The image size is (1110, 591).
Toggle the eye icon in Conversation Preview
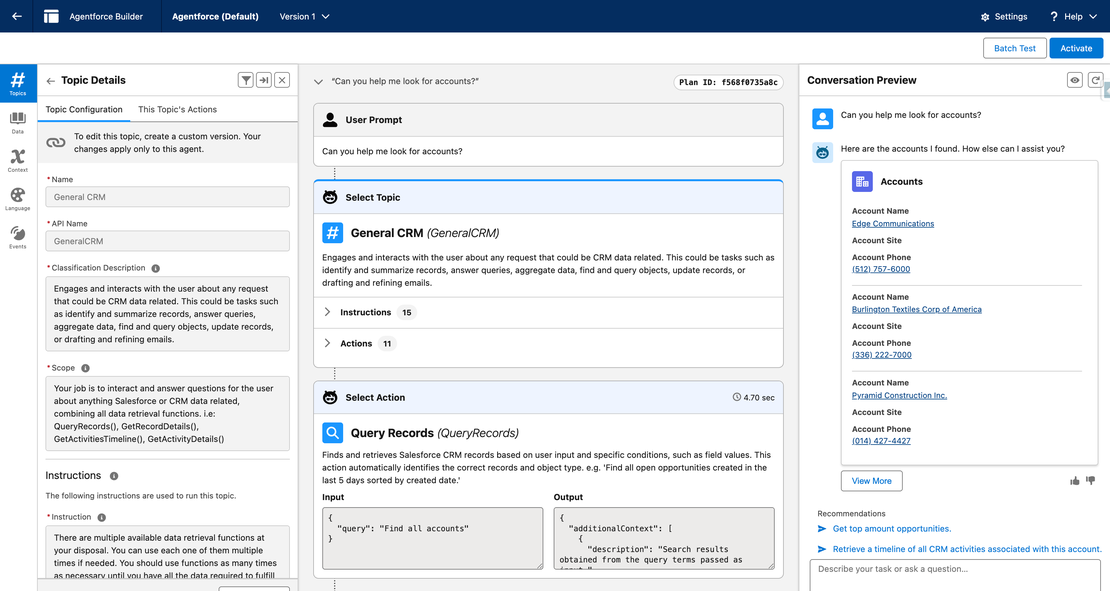point(1074,80)
